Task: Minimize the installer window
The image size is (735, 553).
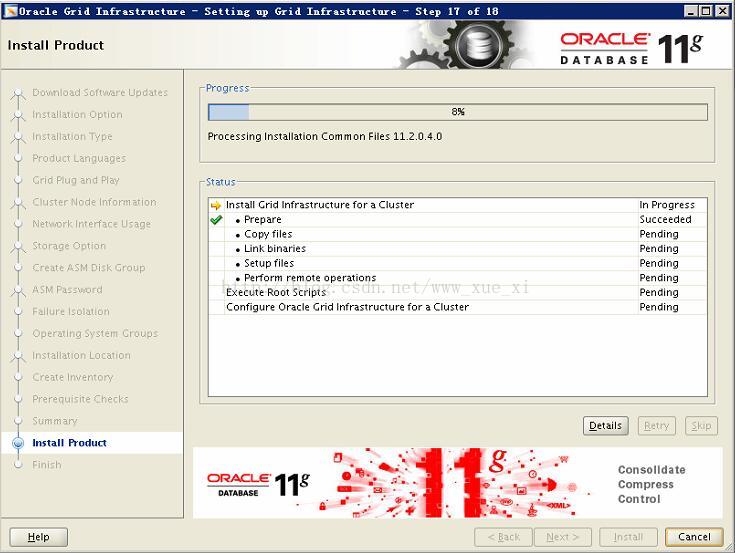Action: (x=691, y=11)
